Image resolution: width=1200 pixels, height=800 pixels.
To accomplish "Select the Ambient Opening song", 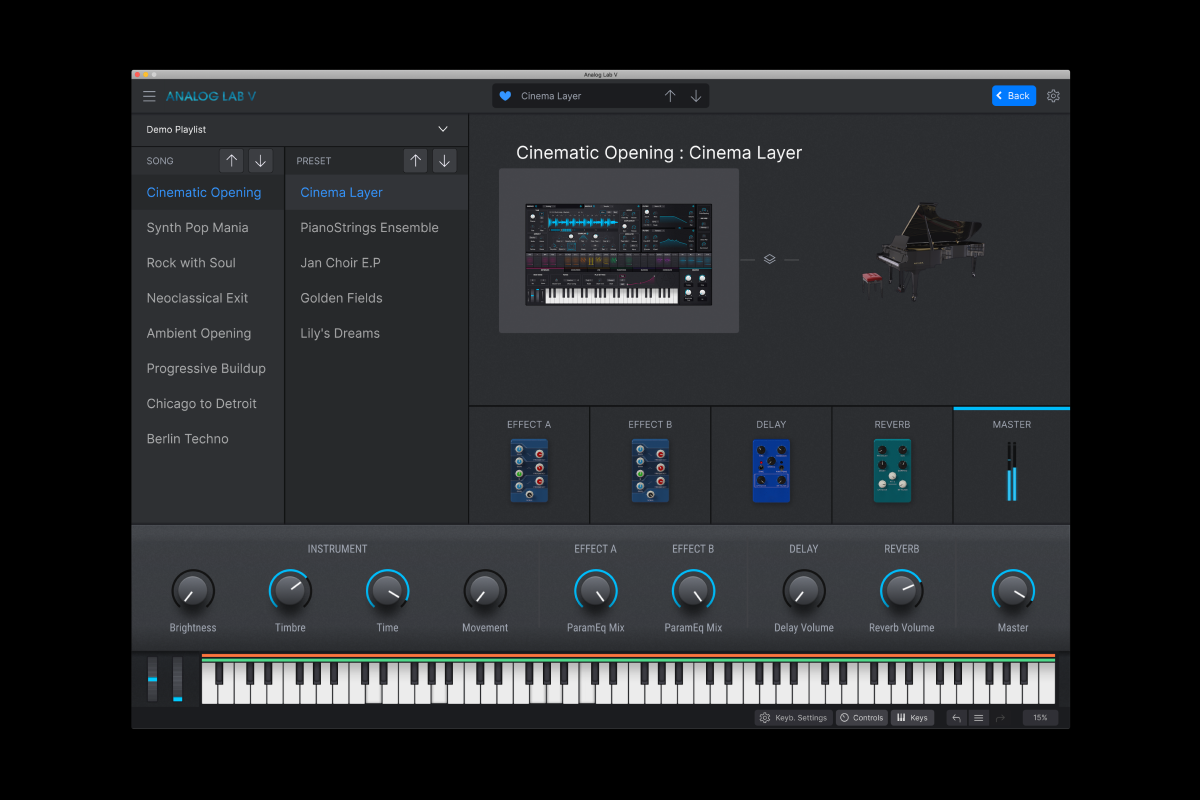I will point(208,333).
